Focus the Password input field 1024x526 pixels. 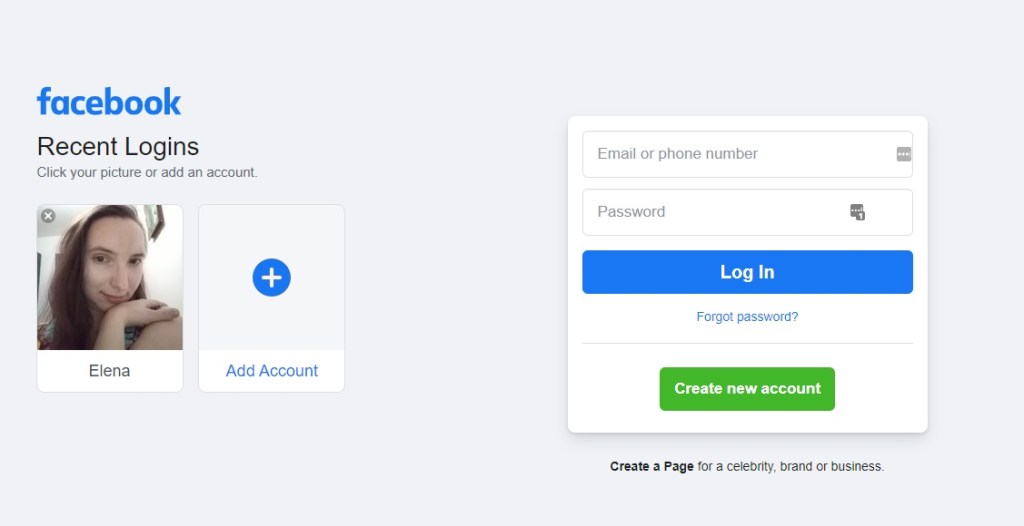(x=715, y=212)
